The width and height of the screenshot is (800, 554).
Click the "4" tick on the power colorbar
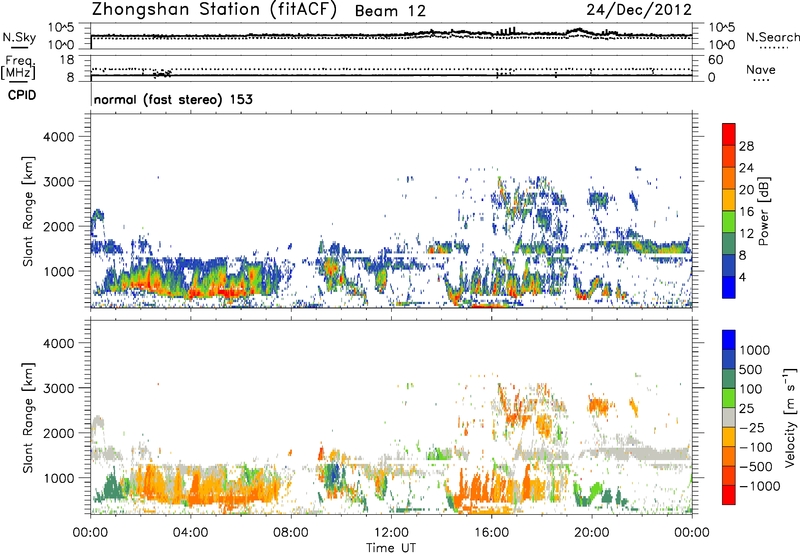point(743,278)
